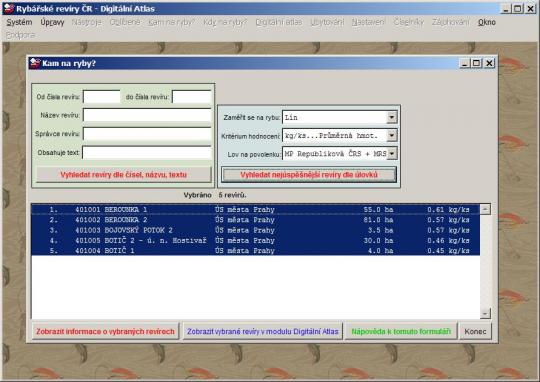Click the Od čísla revíru field
Viewport: 540px width, 382px height.
[x=102, y=97]
